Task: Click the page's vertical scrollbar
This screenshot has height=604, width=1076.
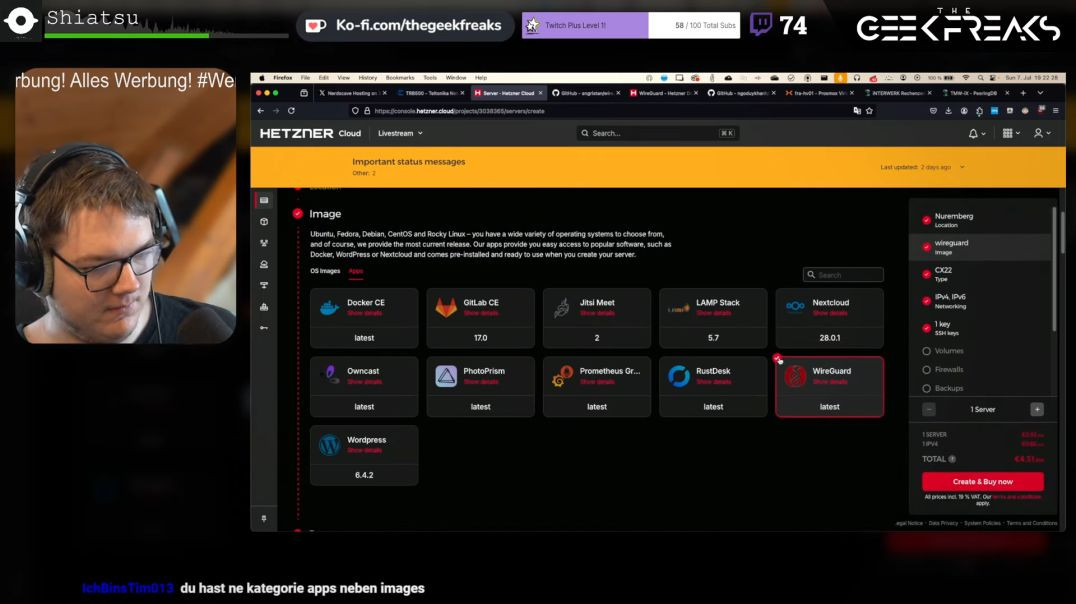Action: pyautogui.click(x=1062, y=231)
